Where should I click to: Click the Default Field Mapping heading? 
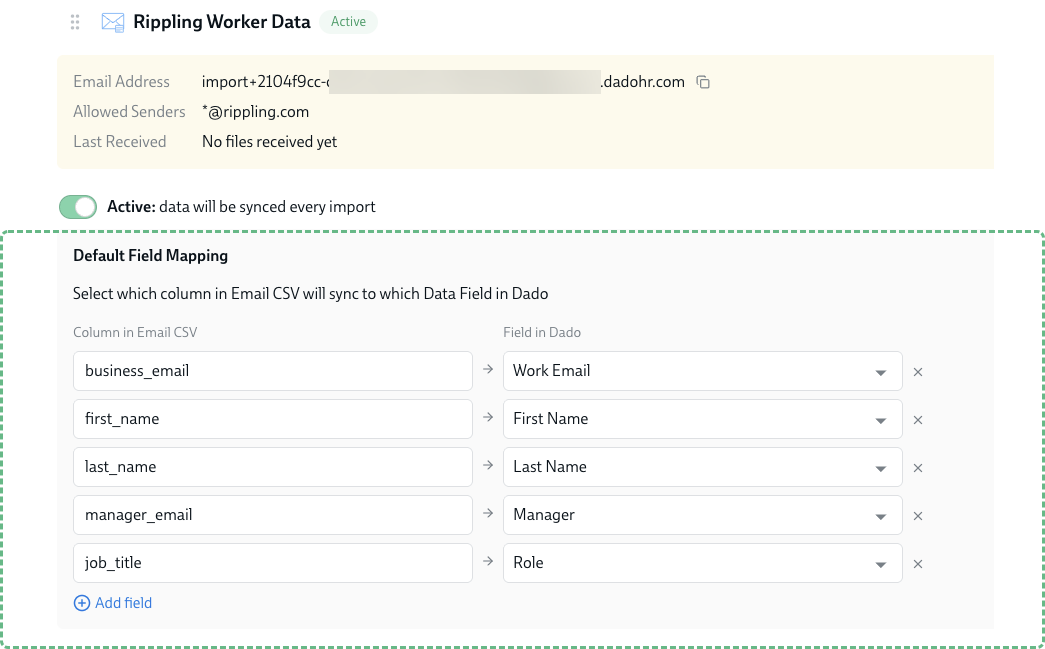click(x=151, y=256)
